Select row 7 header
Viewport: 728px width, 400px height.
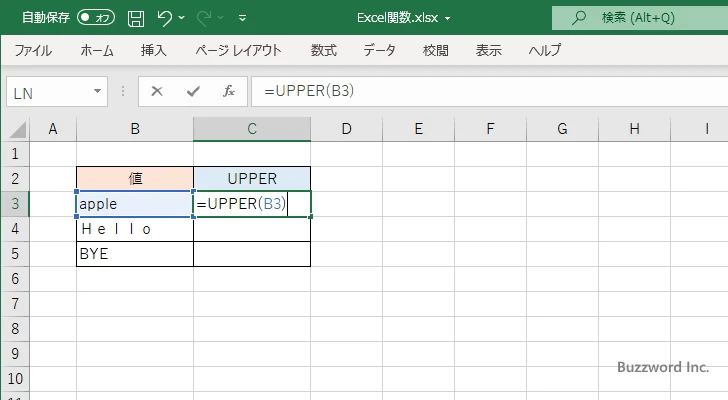(x=15, y=304)
